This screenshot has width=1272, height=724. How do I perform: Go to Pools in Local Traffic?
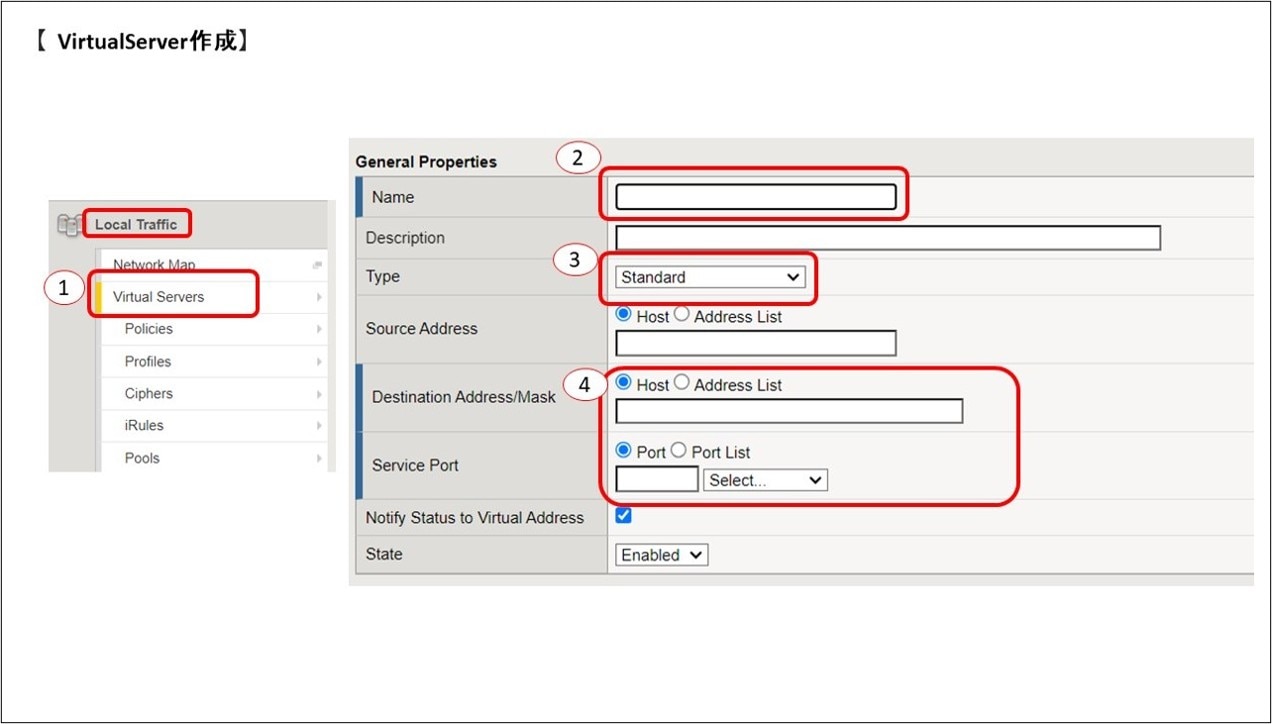pyautogui.click(x=142, y=458)
